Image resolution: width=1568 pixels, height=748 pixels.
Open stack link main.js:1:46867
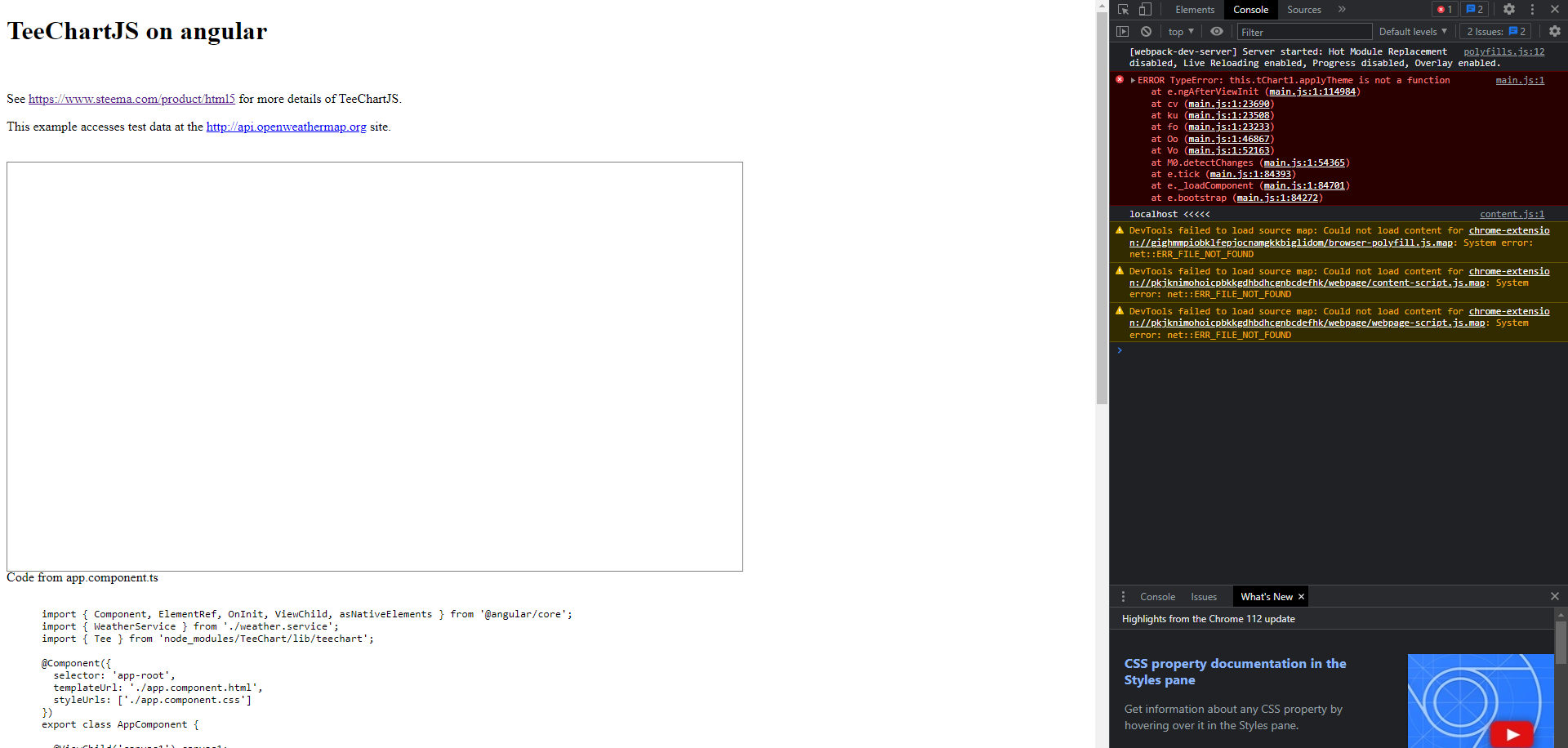(1229, 139)
